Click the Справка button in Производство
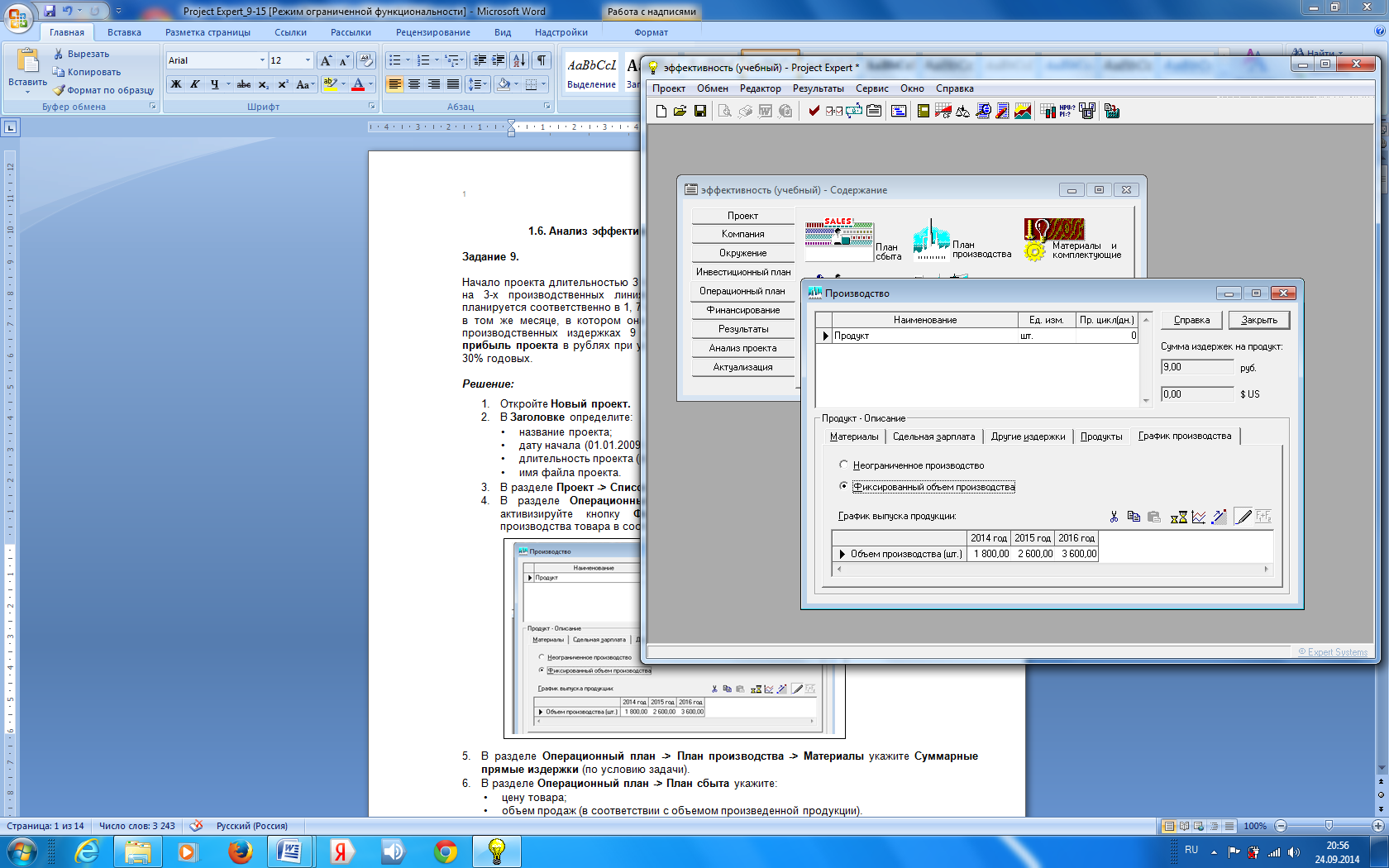Screen dimensions: 1389x868 (1191, 320)
